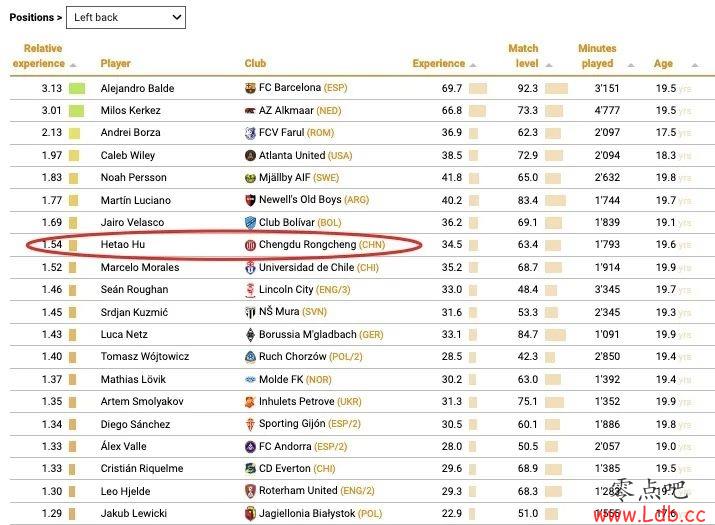This screenshot has height=525, width=715.
Task: Click the Jagiellonia Białystok club badge
Action: (x=250, y=514)
